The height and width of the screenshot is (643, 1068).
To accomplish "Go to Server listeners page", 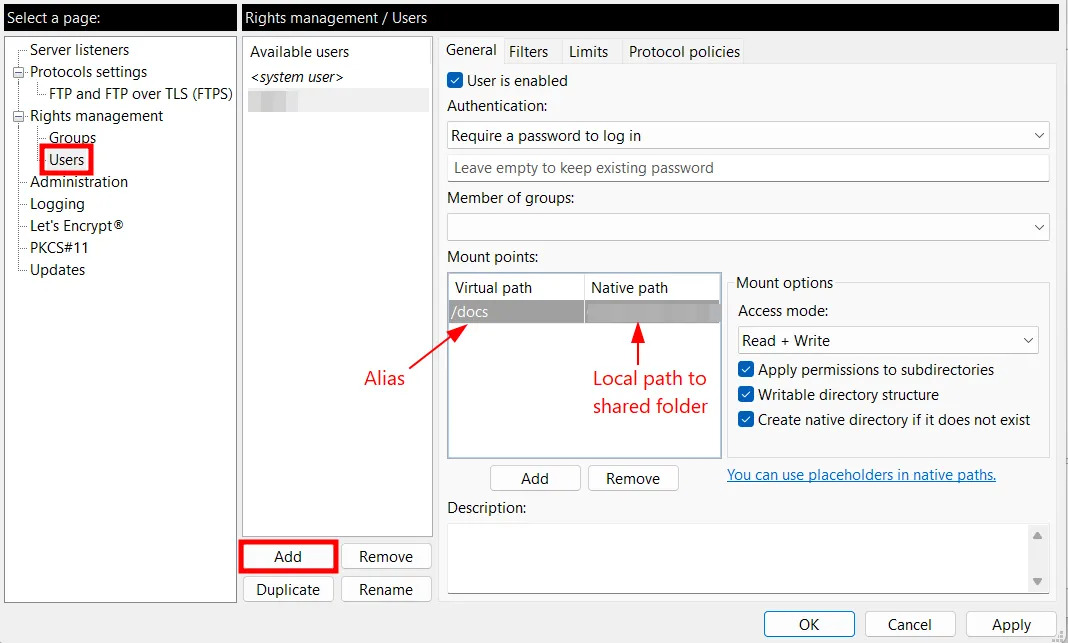I will click(79, 50).
